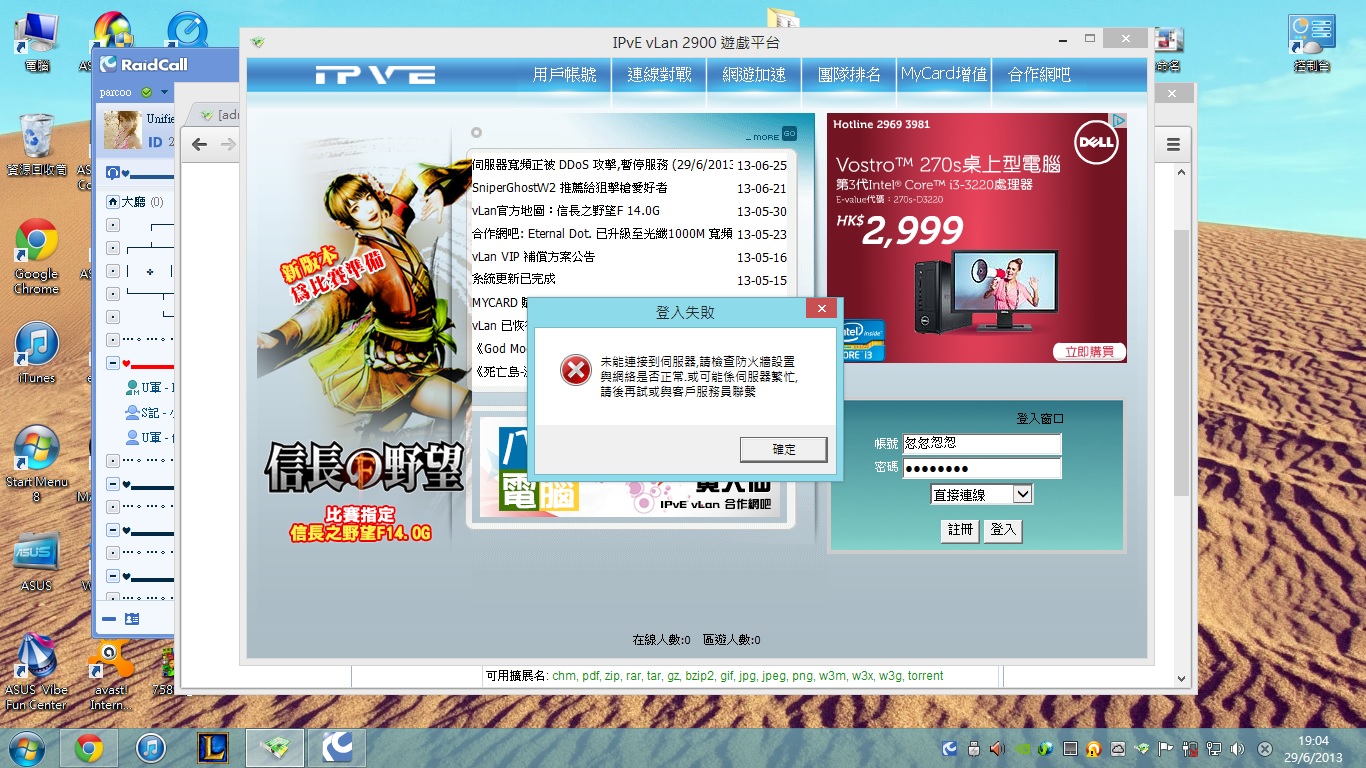Click the GO button beside MORE
Viewport: 1366px width, 768px height.
tap(790, 133)
